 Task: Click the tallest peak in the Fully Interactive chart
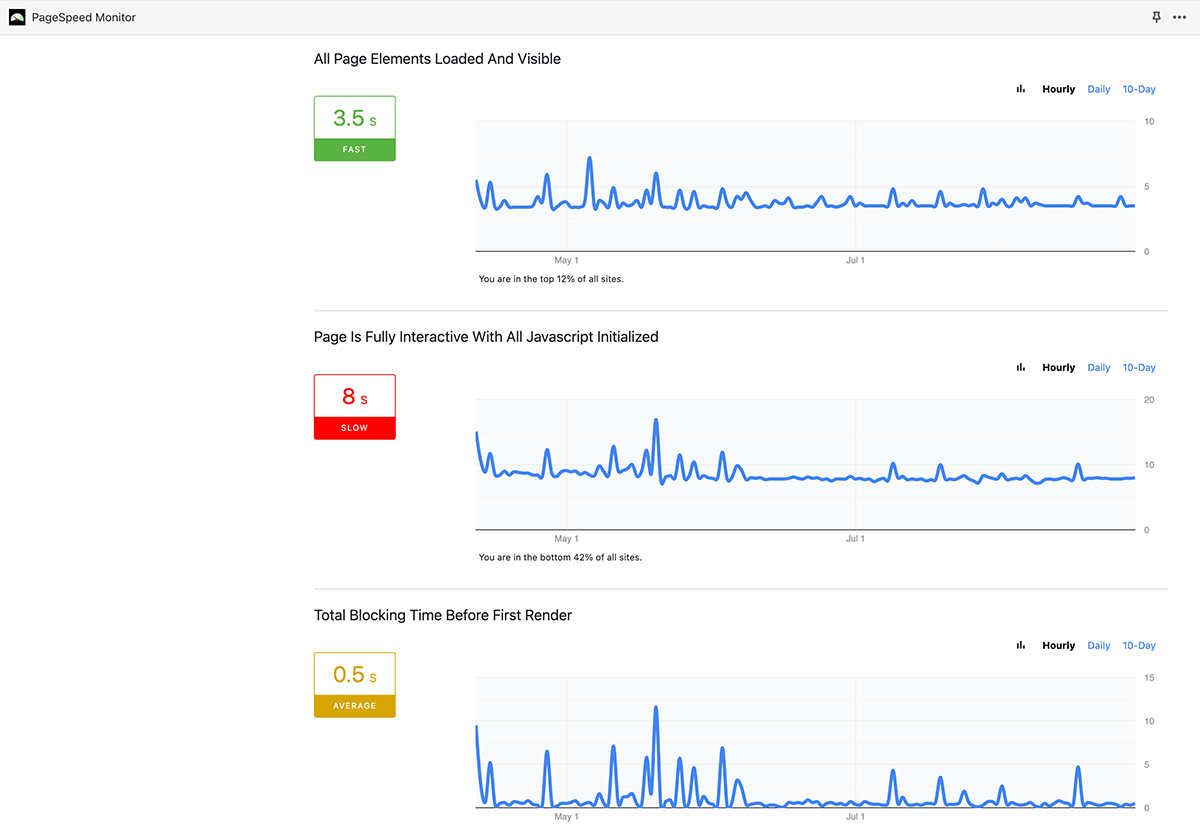656,421
